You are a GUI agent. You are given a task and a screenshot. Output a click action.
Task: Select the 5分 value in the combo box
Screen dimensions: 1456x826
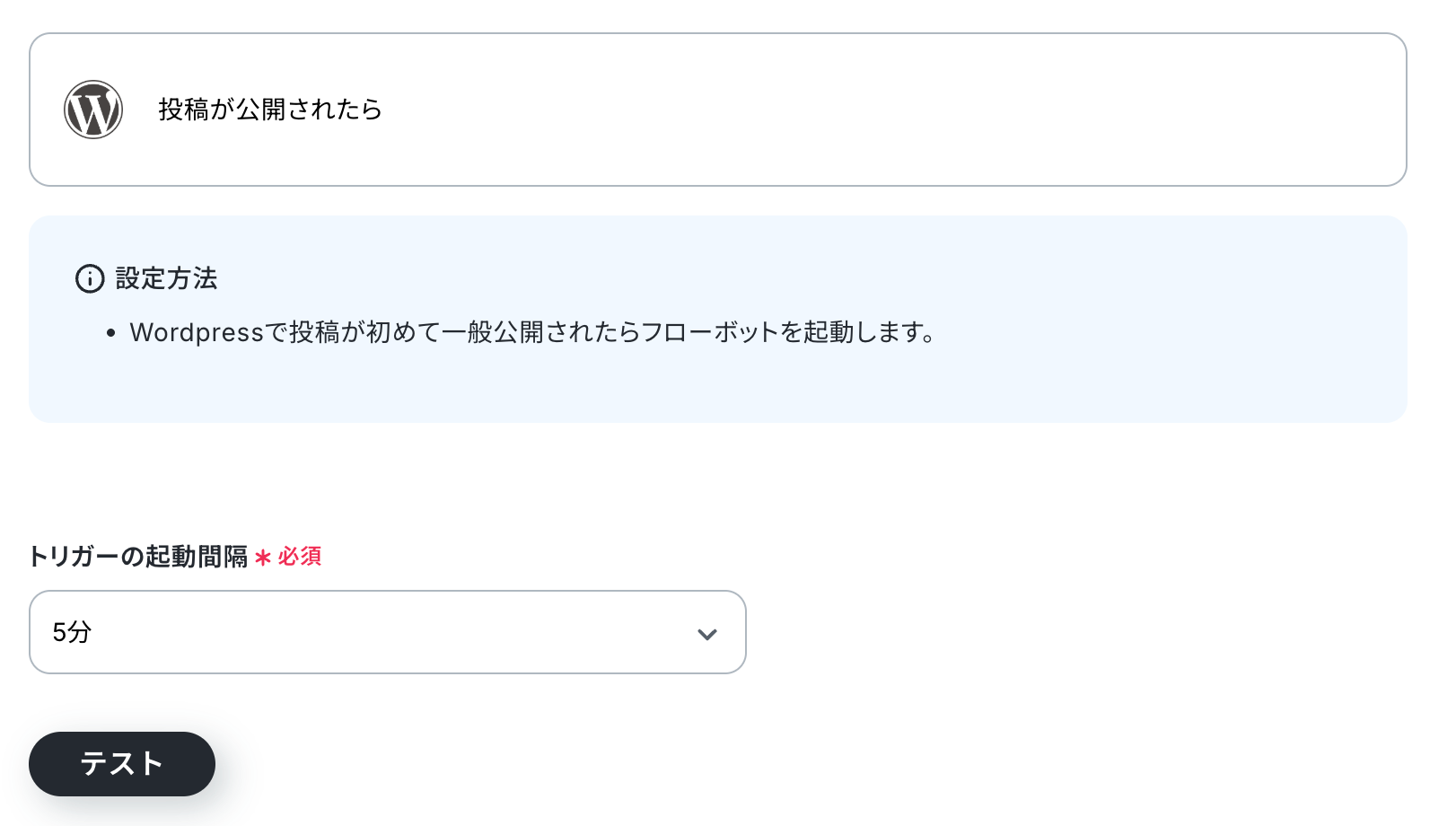tap(72, 632)
